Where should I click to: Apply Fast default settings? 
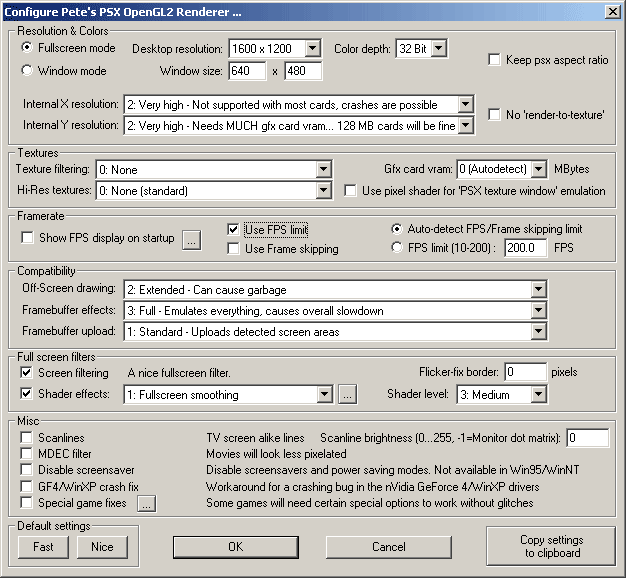pos(43,547)
